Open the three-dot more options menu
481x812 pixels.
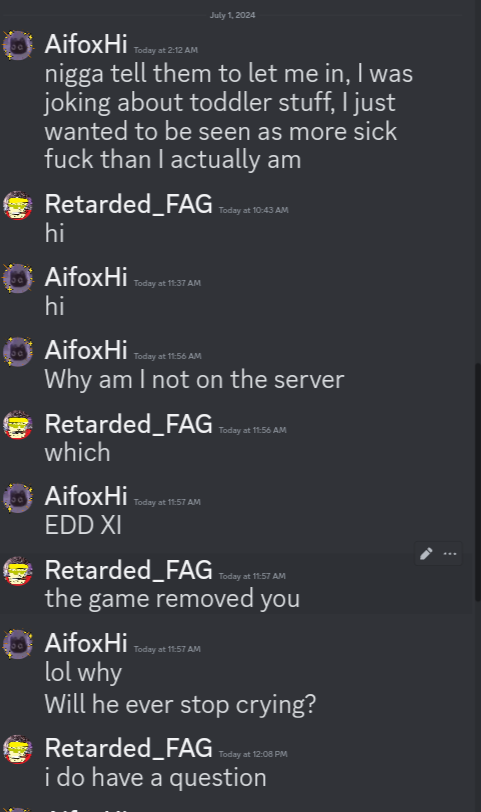(450, 554)
